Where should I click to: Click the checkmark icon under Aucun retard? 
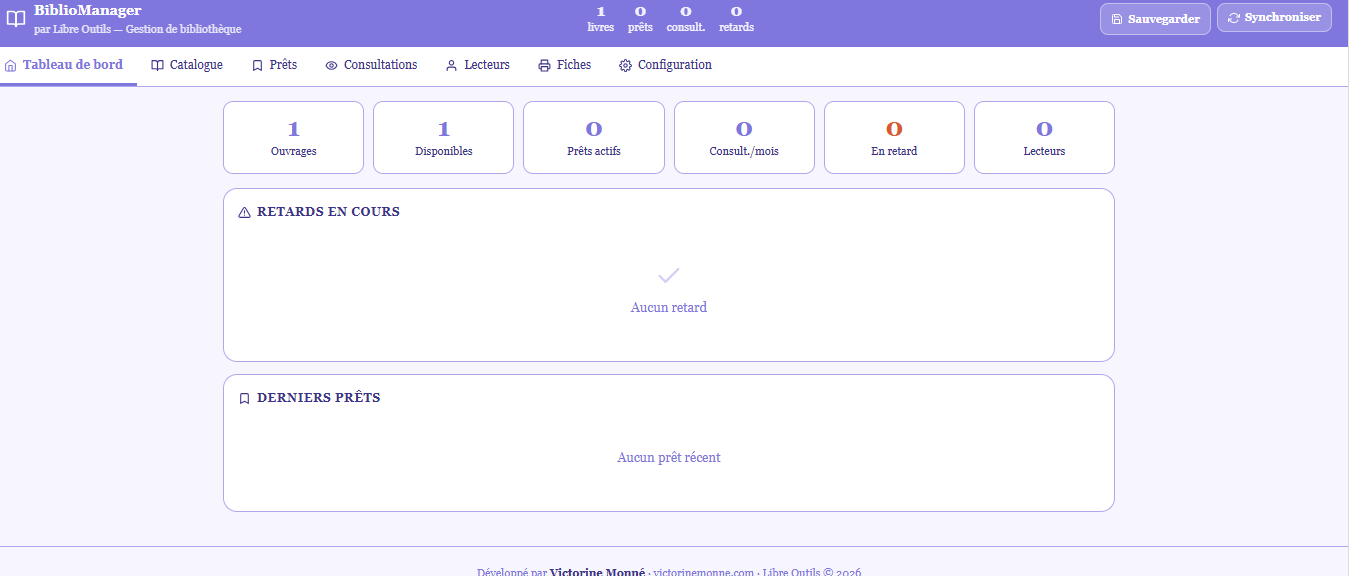[668, 275]
